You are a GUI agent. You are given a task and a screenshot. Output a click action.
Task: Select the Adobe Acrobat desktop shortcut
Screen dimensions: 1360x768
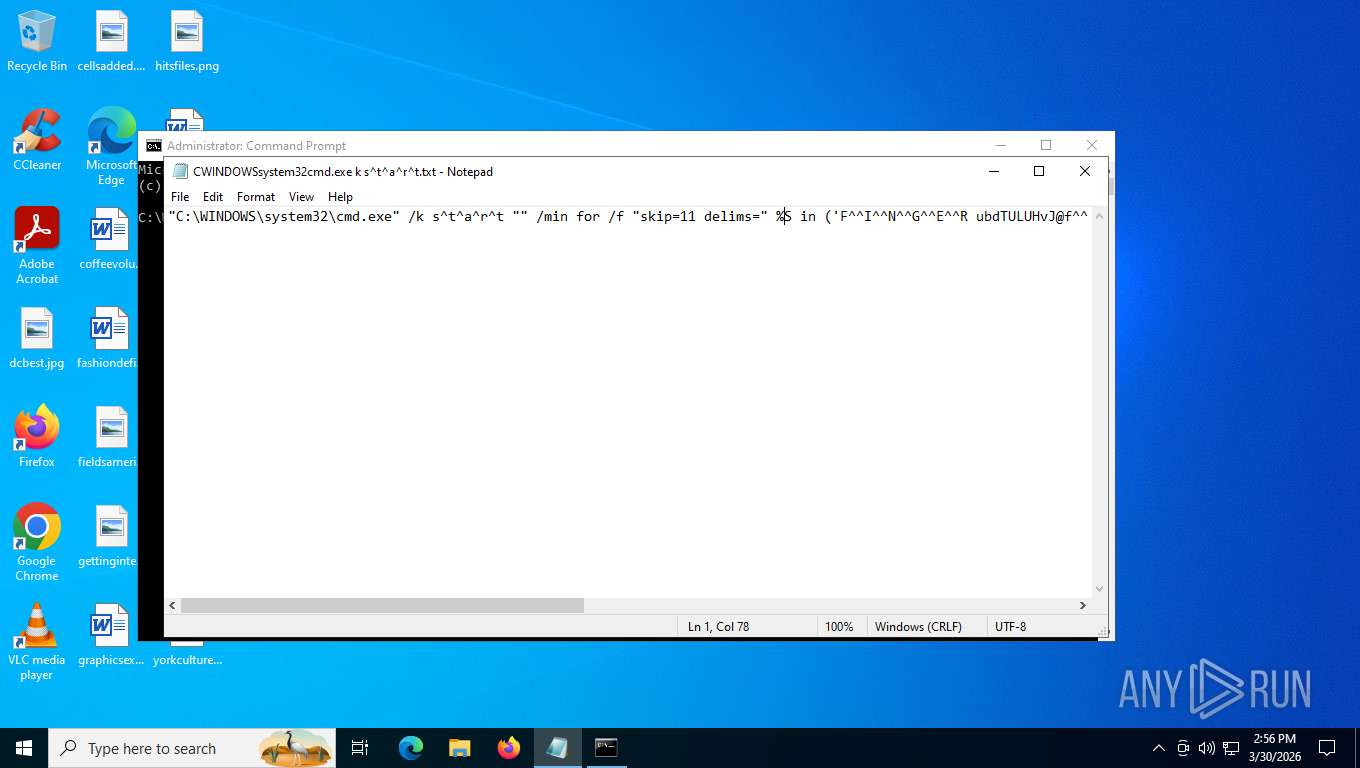point(37,246)
